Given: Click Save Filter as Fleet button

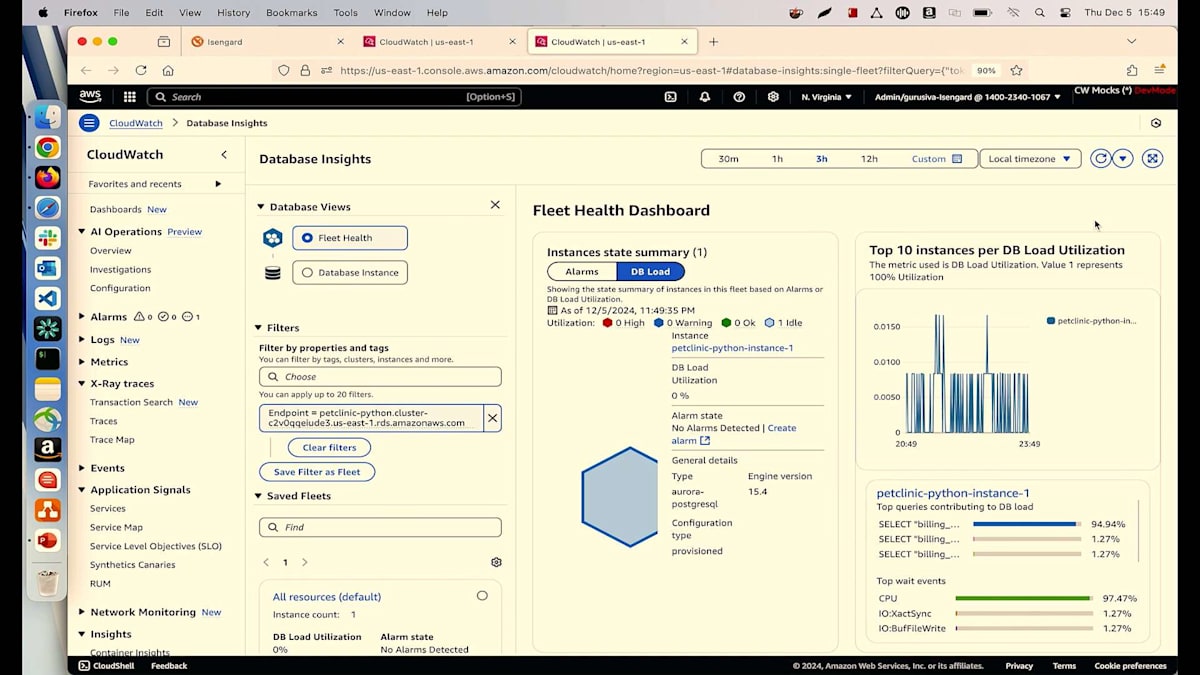Looking at the screenshot, I should 317,472.
